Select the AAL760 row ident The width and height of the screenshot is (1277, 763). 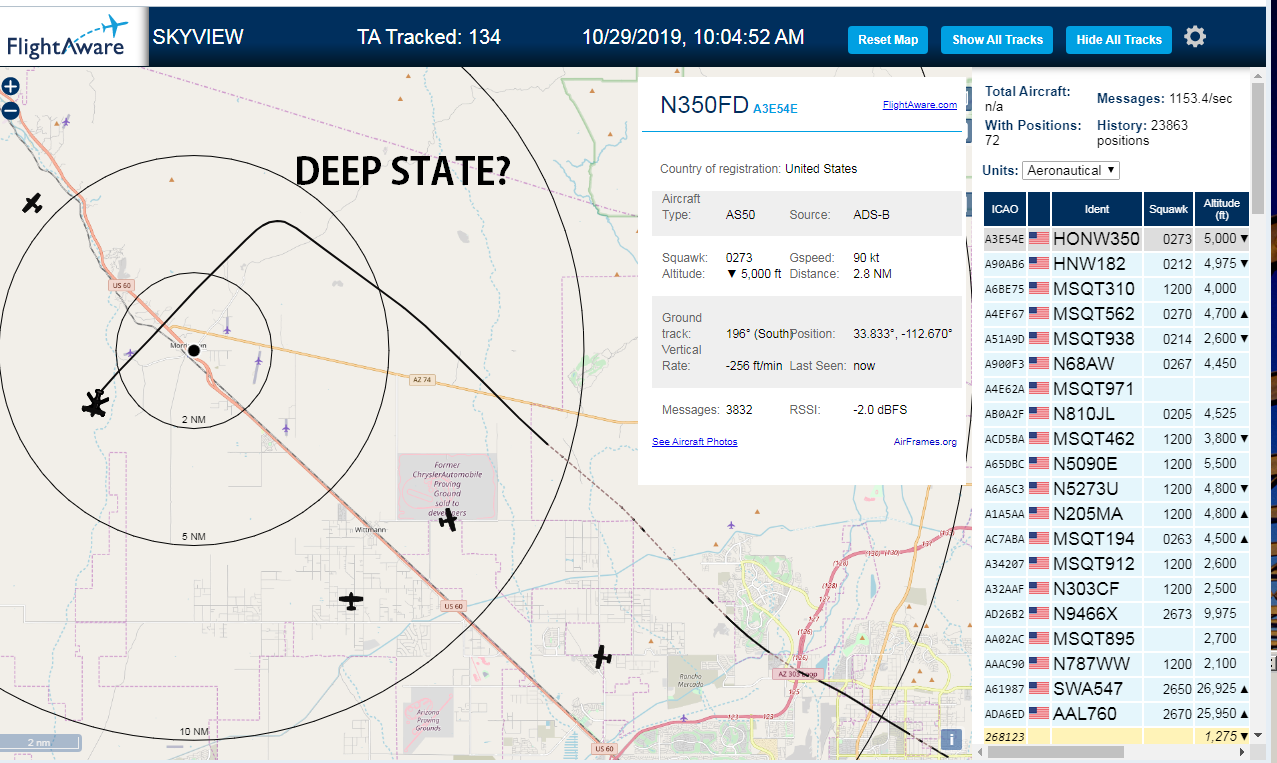click(1096, 714)
